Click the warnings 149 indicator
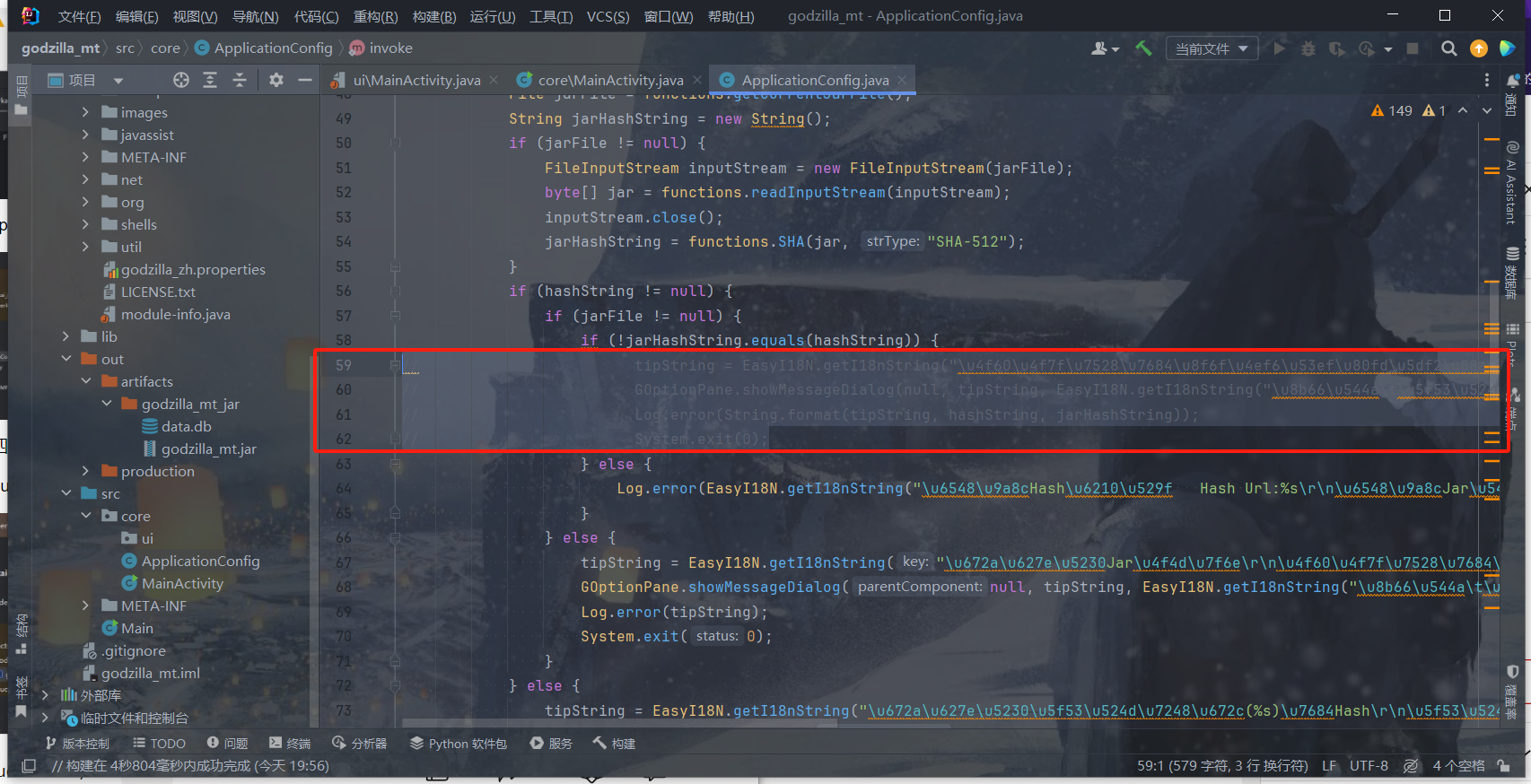The height and width of the screenshot is (784, 1531). pos(1392,110)
